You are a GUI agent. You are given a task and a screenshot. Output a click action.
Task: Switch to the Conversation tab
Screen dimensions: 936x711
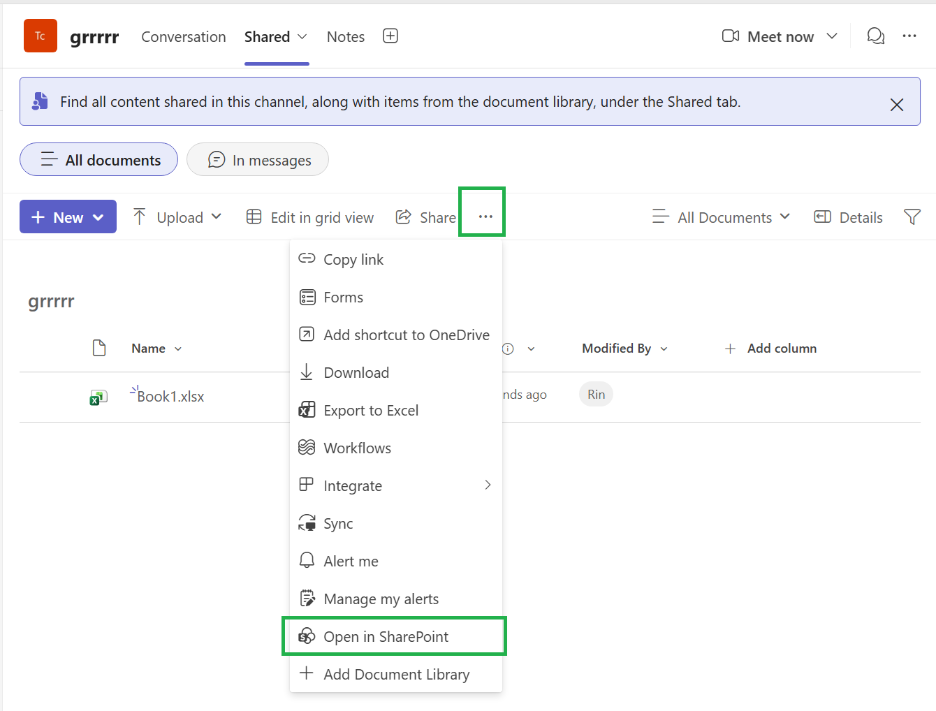[x=183, y=37]
